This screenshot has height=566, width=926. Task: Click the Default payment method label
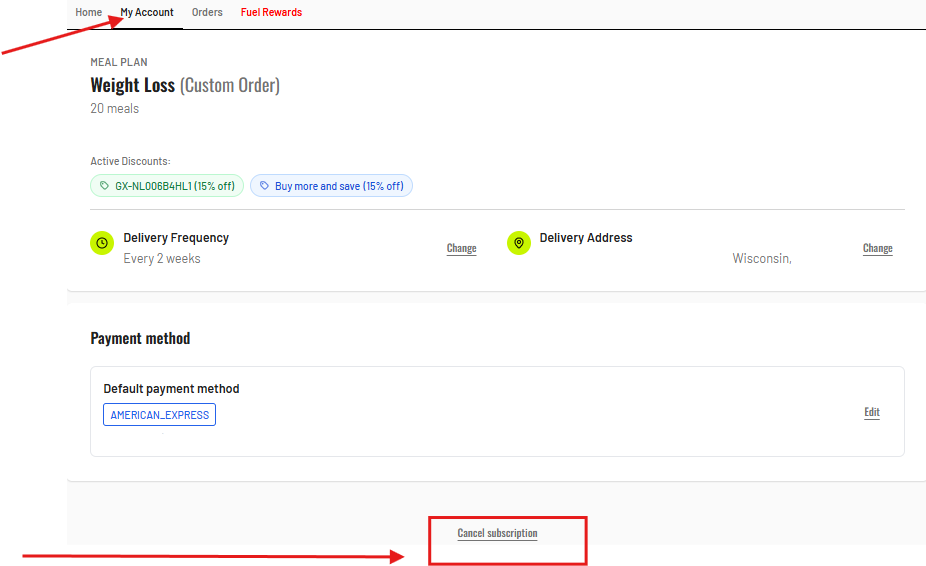coord(171,389)
